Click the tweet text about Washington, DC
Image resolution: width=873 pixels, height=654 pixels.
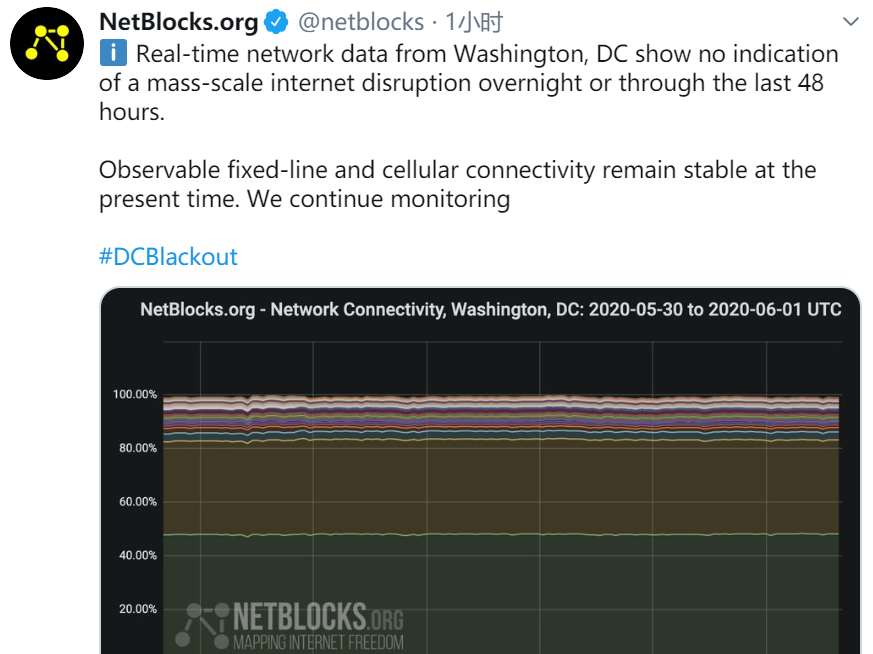469,82
